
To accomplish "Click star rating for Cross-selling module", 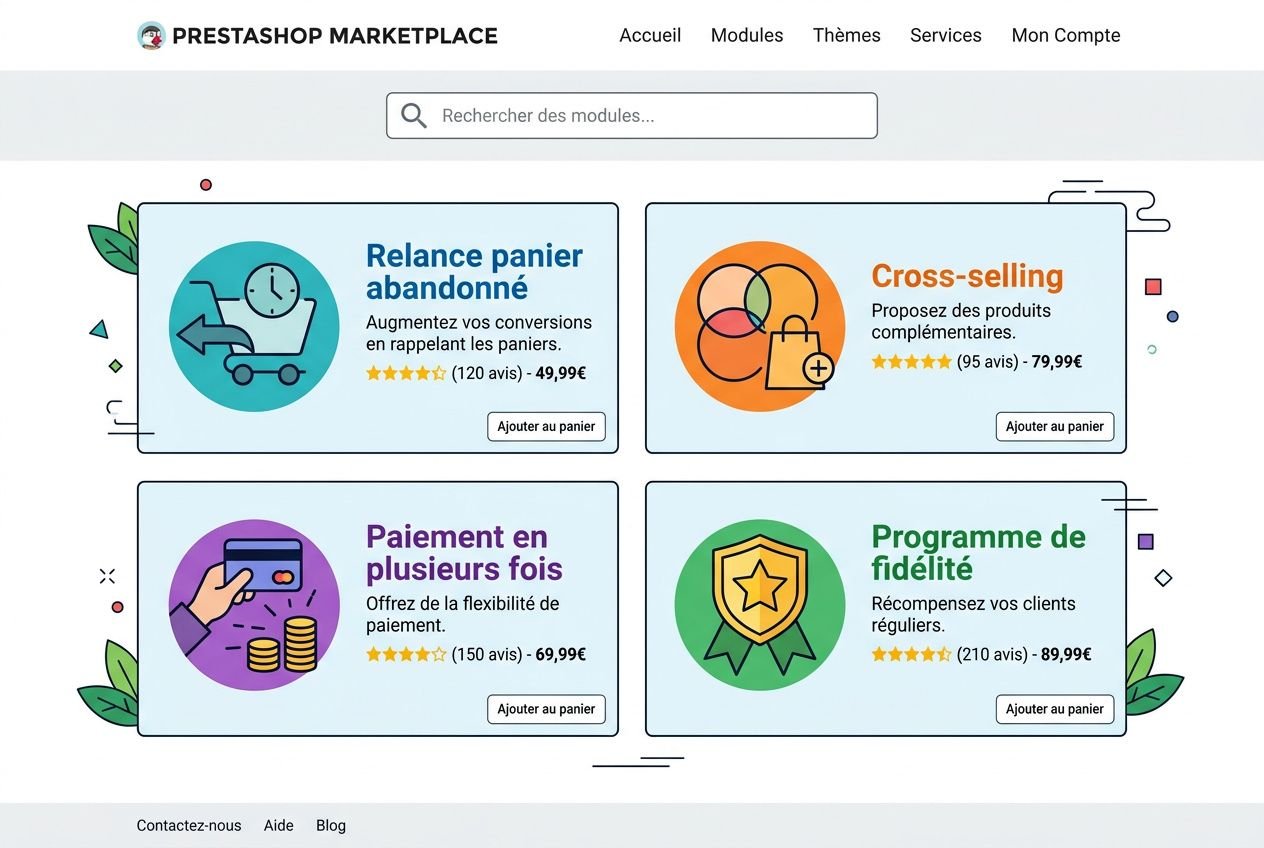I will (911, 362).
